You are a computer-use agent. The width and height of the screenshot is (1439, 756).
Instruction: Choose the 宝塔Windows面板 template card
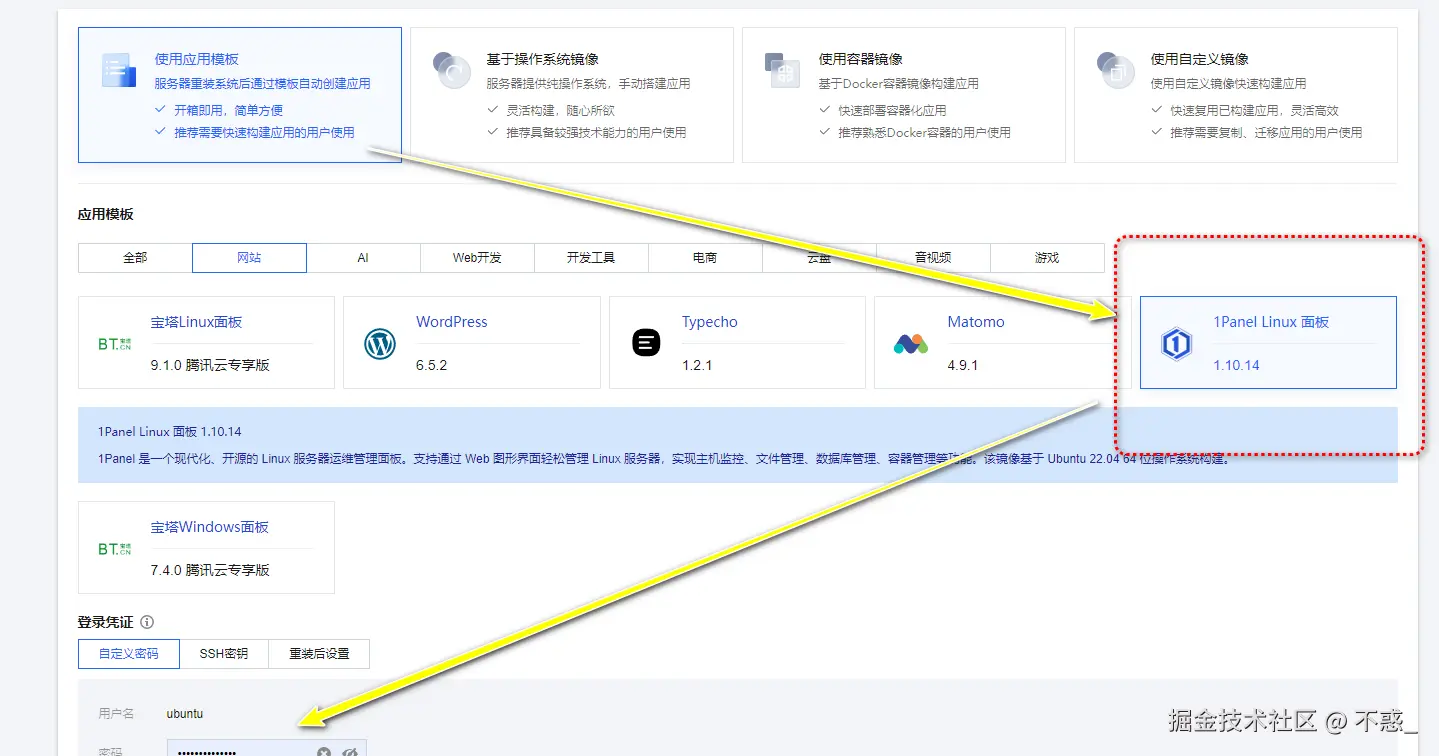pyautogui.click(x=206, y=547)
